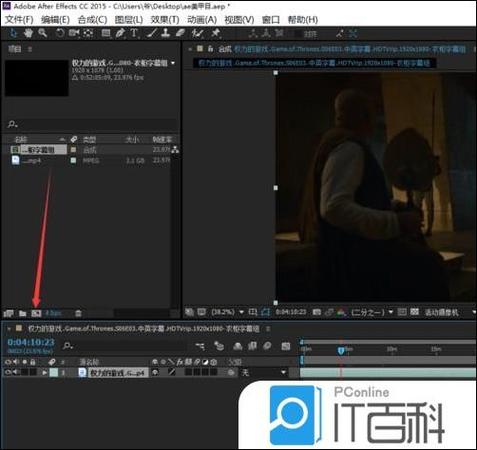Toggle the transparency grid in the viewer
The height and width of the screenshot is (450, 477).
[x=414, y=312]
